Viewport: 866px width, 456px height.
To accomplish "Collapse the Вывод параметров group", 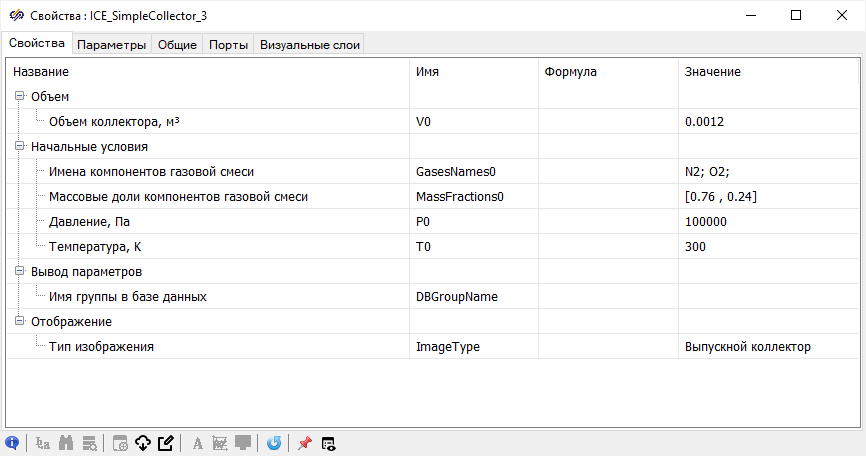I will click(x=19, y=271).
